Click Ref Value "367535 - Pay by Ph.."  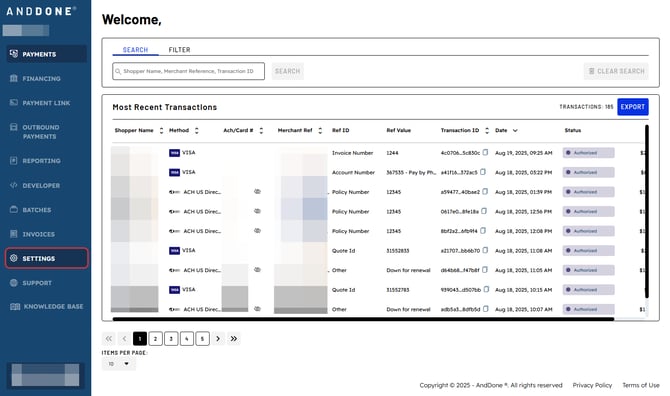click(x=411, y=173)
